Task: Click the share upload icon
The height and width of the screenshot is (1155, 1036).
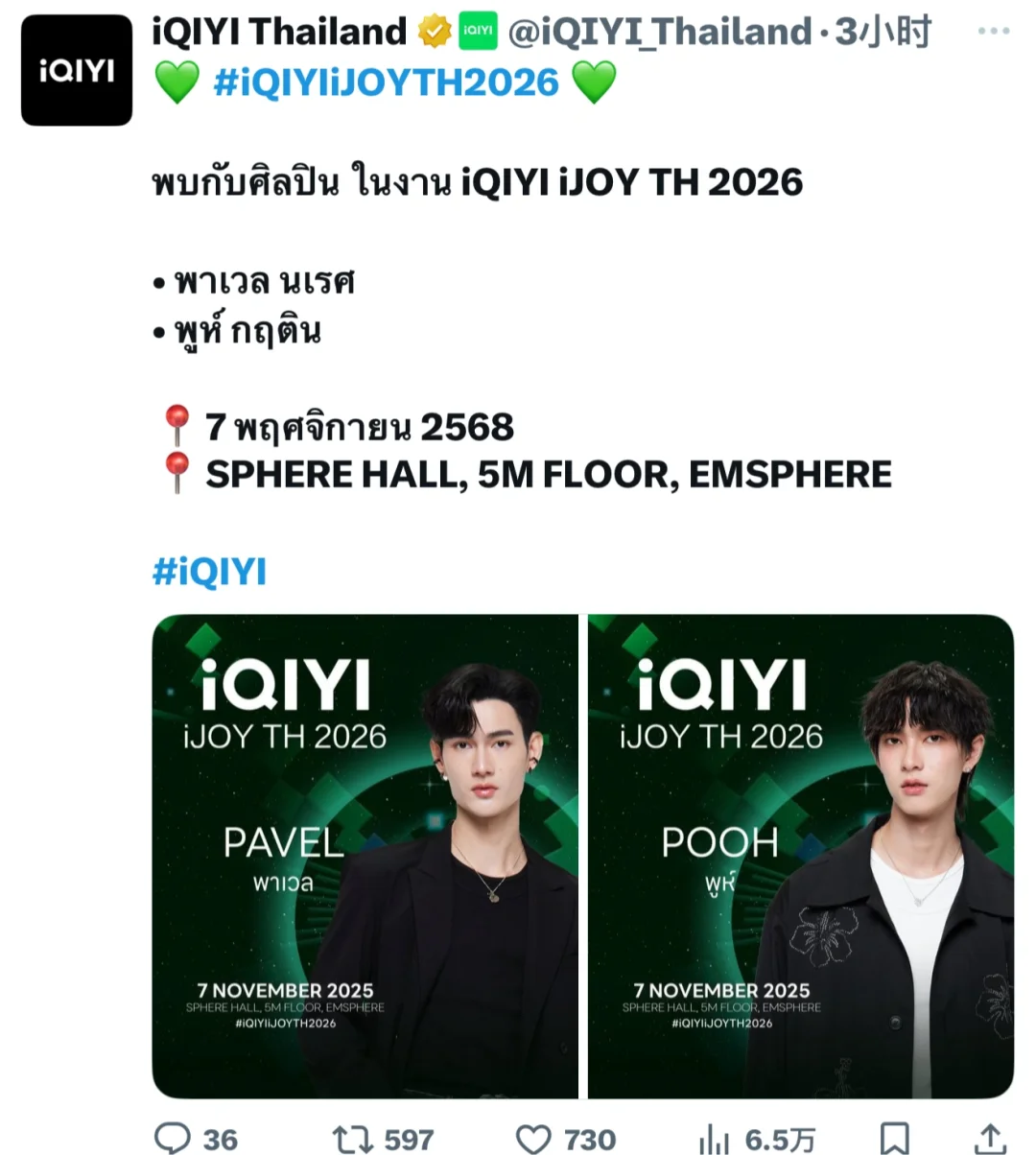Action: [990, 1139]
